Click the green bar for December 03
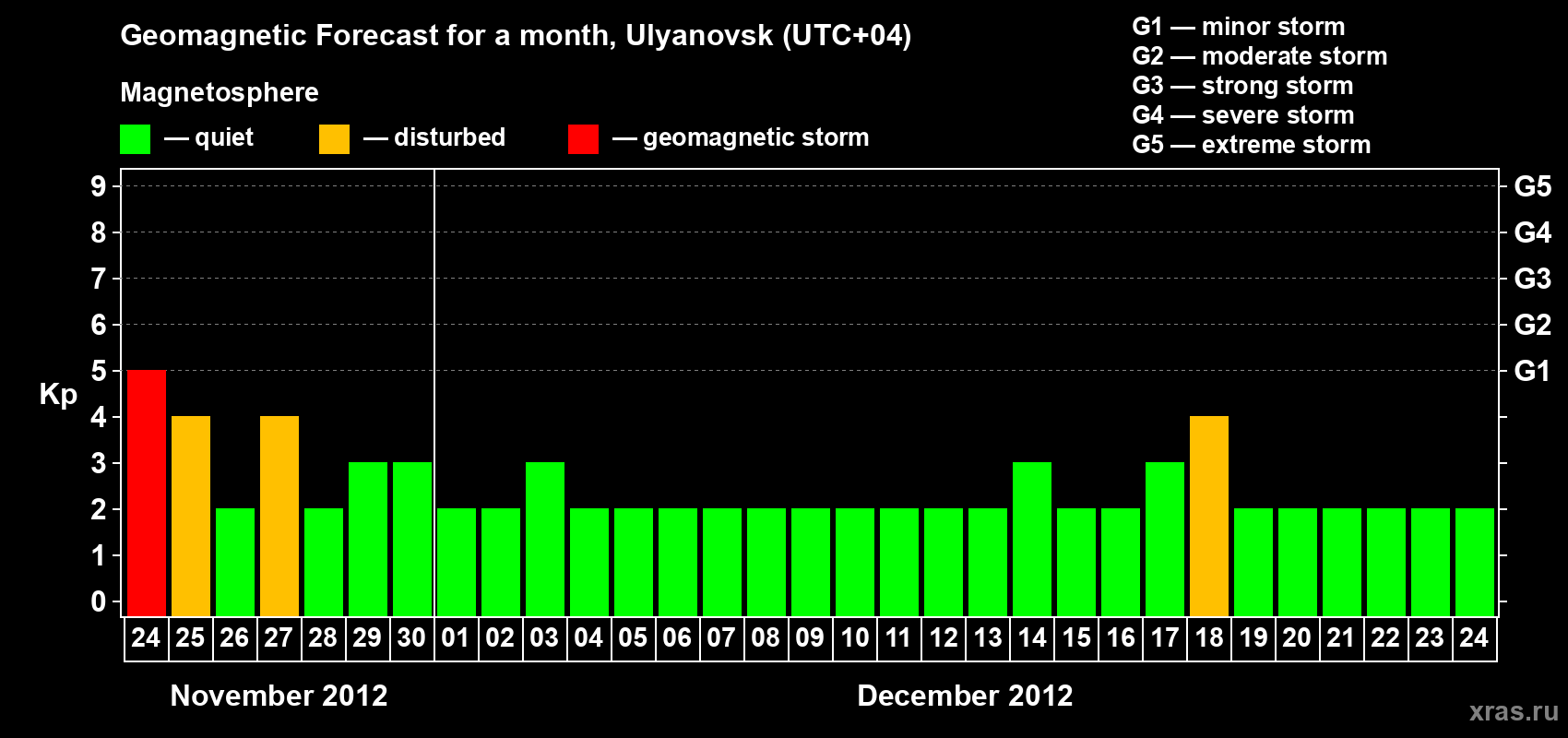Viewport: 1568px width, 738px height. click(545, 539)
